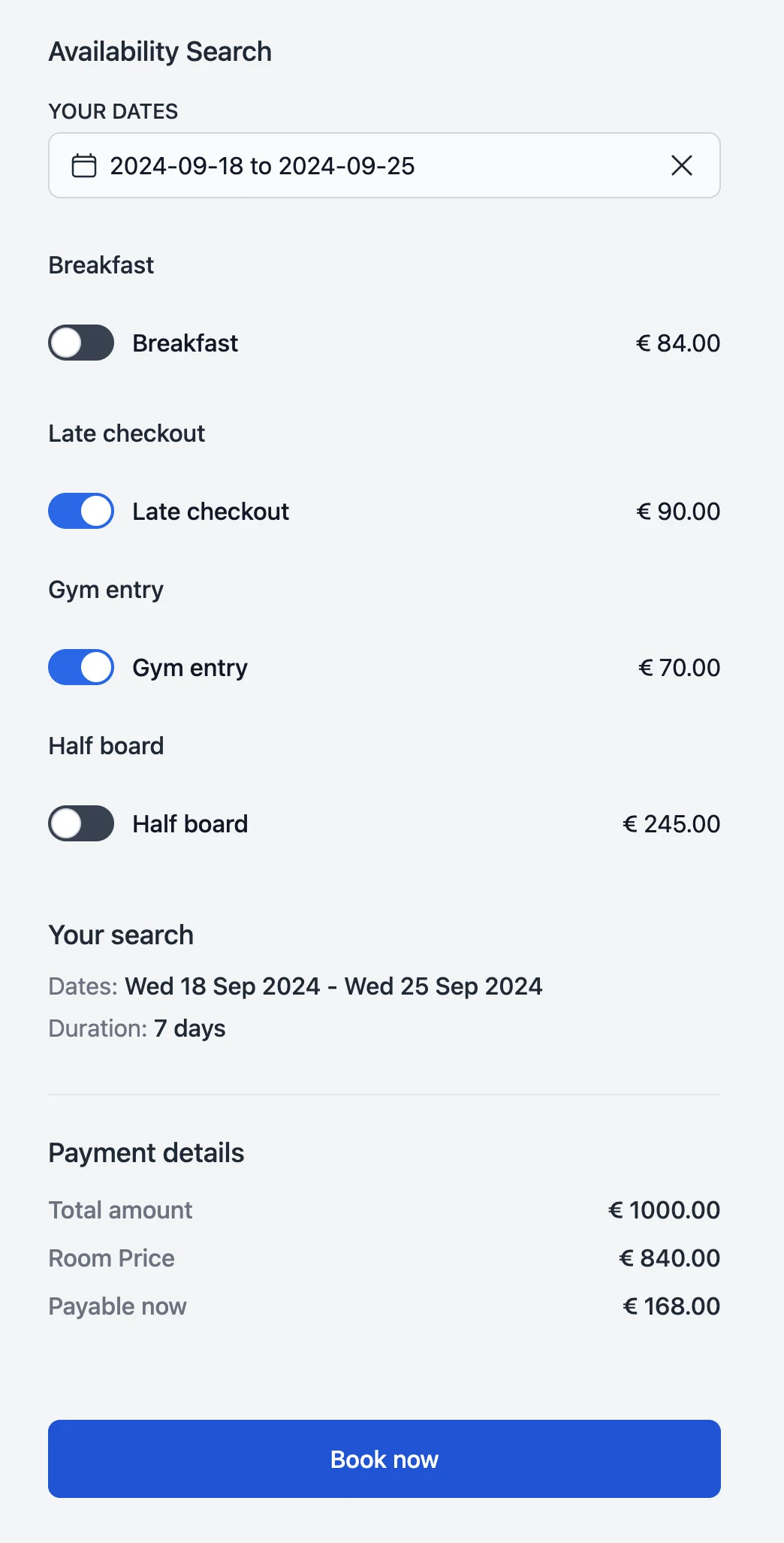Click the Late checkout label beside its toggle
The width and height of the screenshot is (784, 1543).
210,512
